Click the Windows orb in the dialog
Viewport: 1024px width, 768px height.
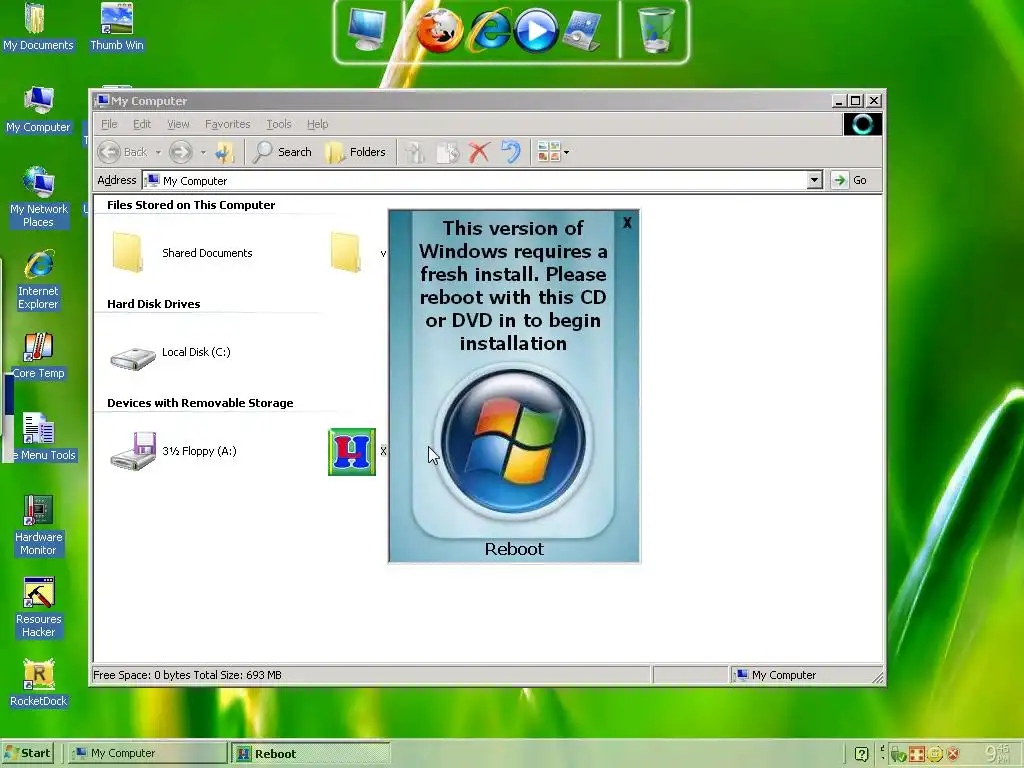pyautogui.click(x=513, y=441)
